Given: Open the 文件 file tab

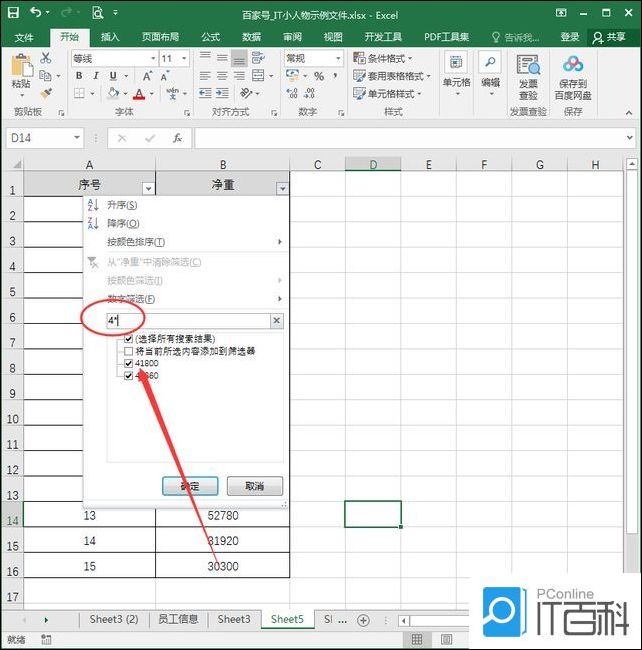Looking at the screenshot, I should 24,38.
